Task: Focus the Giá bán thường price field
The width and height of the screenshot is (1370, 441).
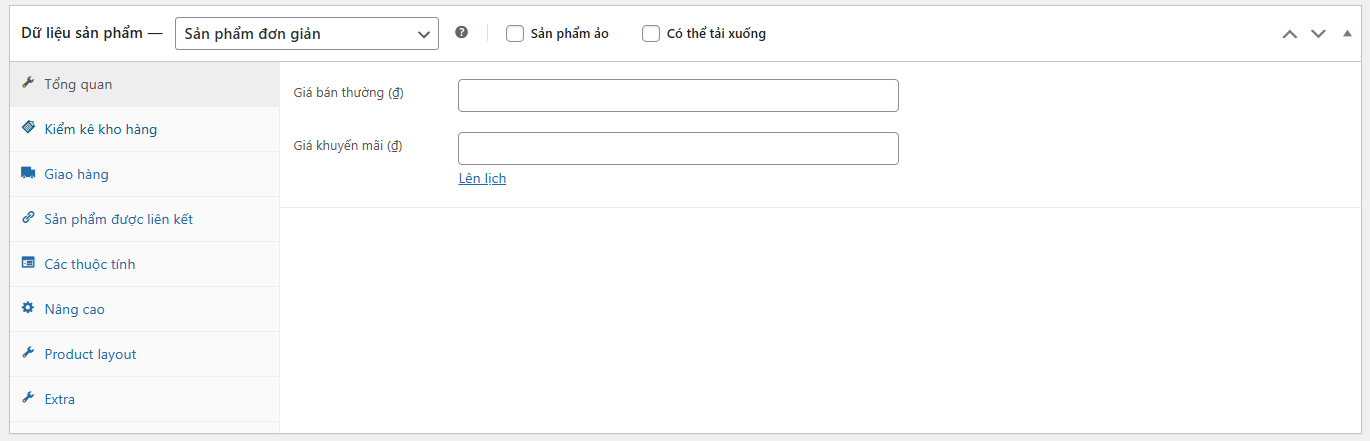Action: coord(678,95)
